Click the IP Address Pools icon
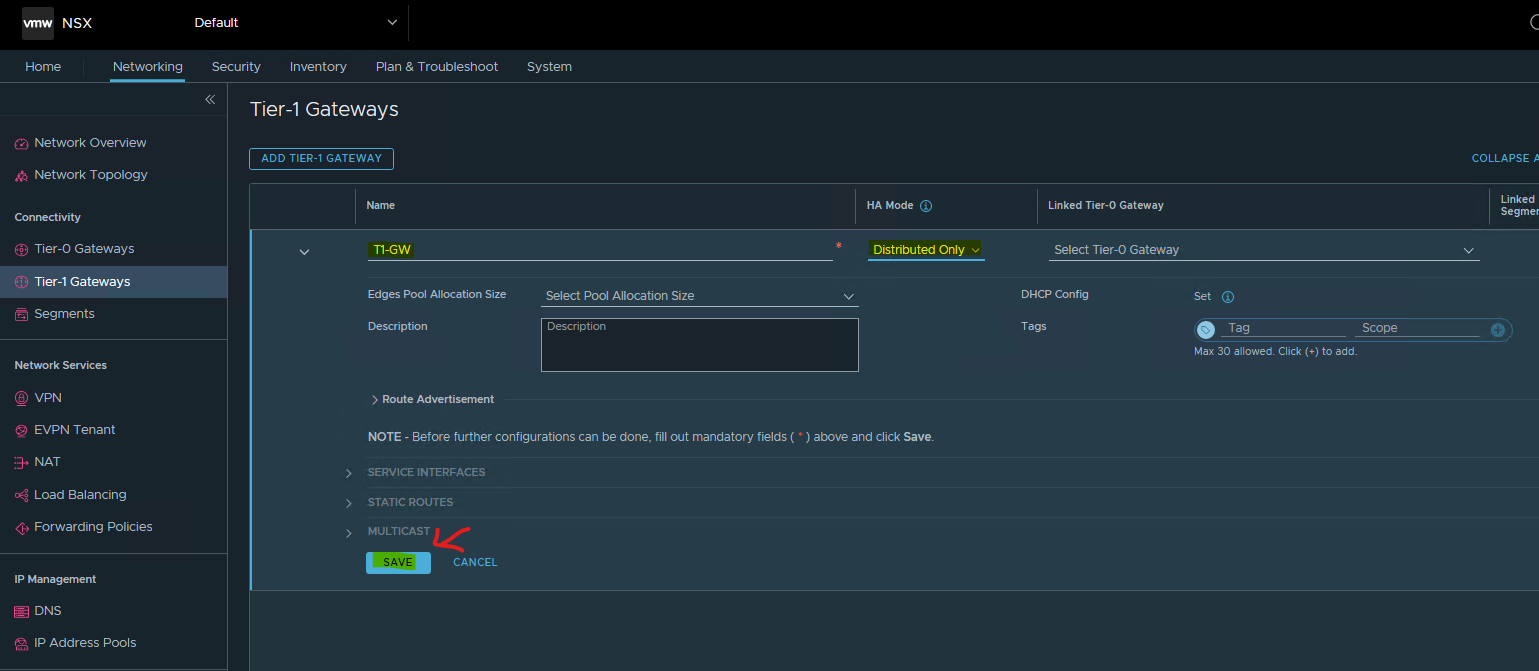1539x671 pixels. (22, 644)
